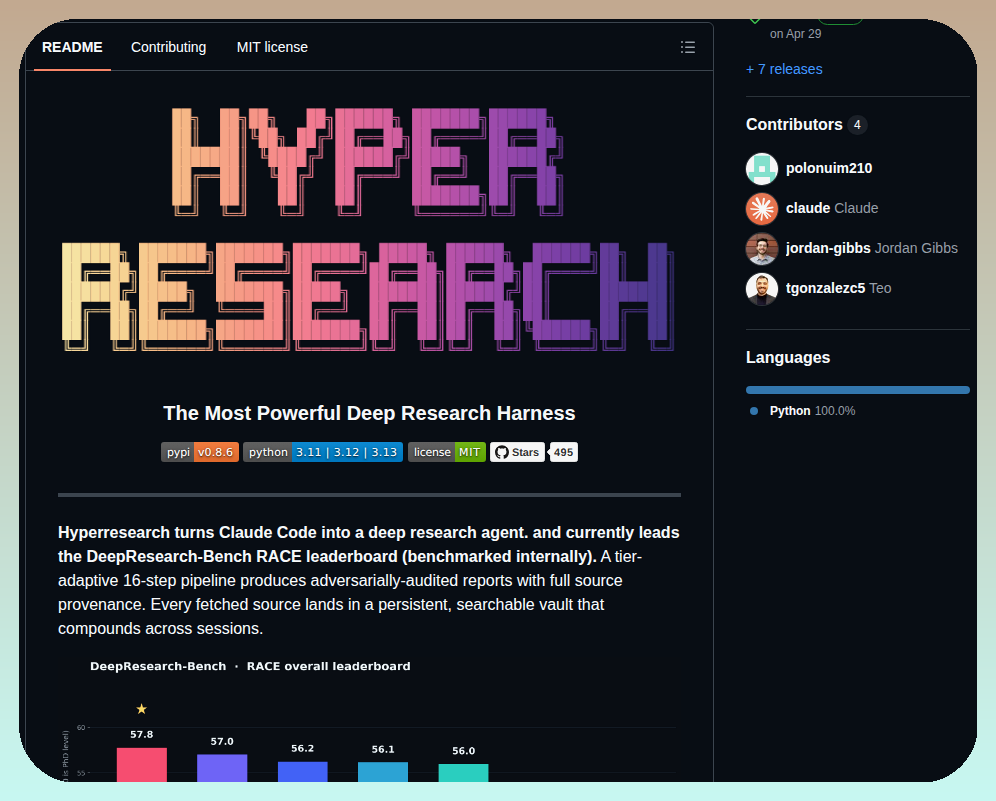Click the blue Python language bar
Screen dimensions: 996x801
tap(858, 390)
